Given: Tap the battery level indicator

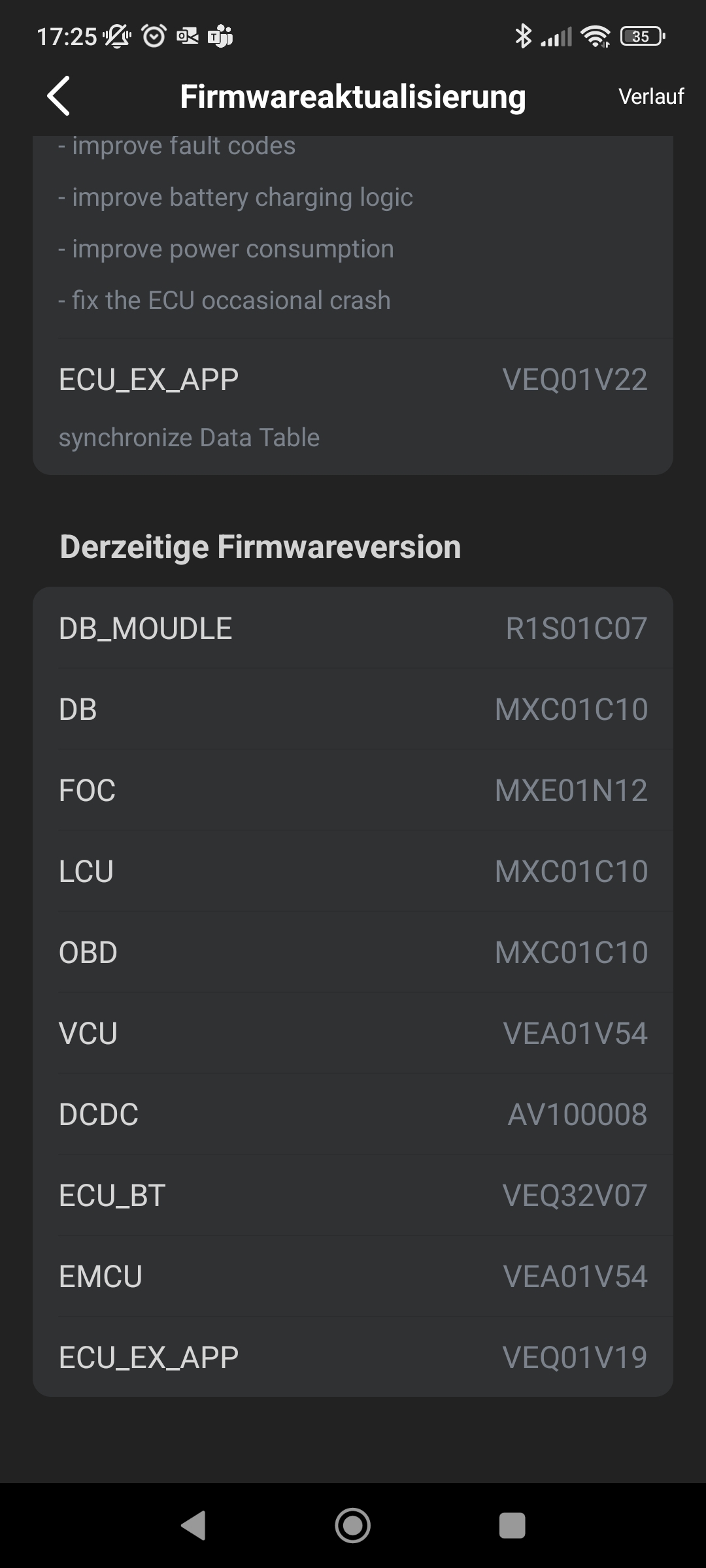Looking at the screenshot, I should (642, 37).
